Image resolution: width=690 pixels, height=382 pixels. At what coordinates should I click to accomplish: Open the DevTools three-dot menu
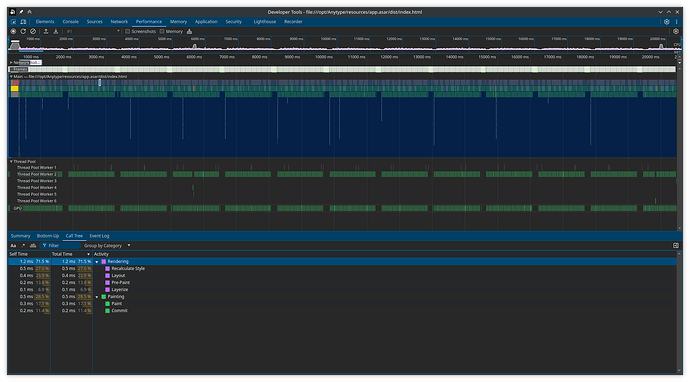pyautogui.click(x=676, y=22)
